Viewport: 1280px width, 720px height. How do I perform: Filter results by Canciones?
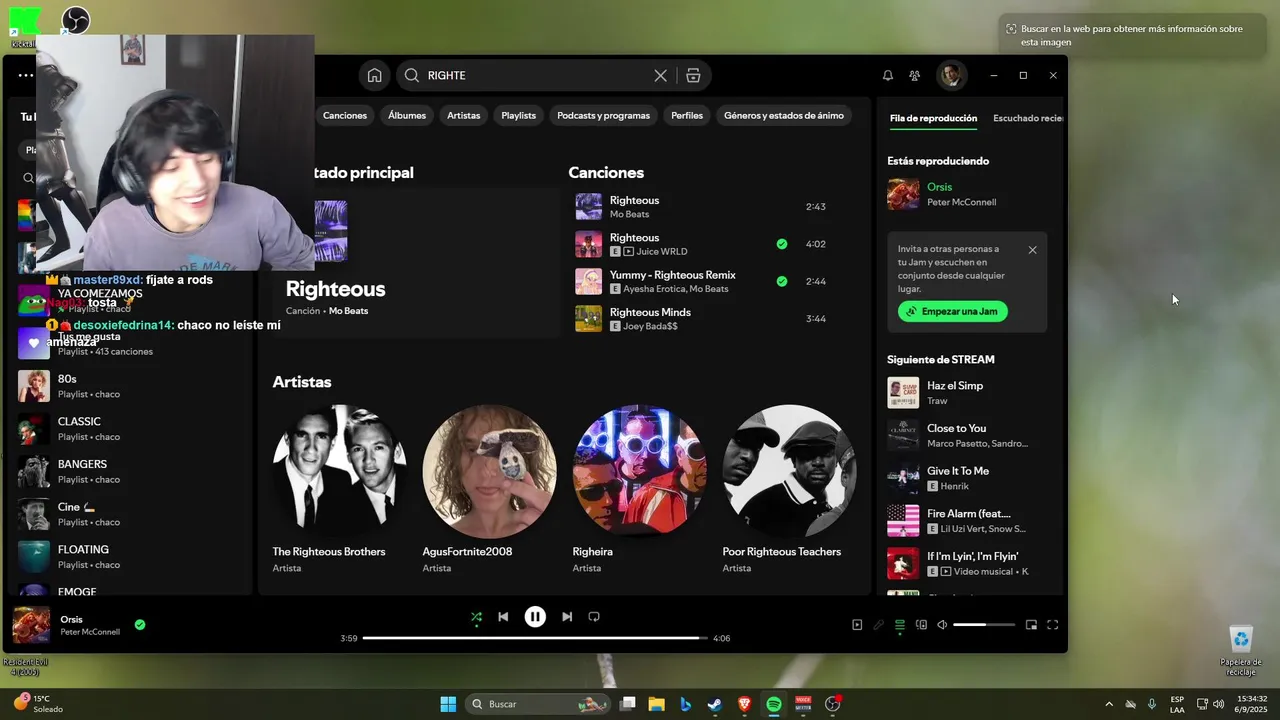coord(345,116)
